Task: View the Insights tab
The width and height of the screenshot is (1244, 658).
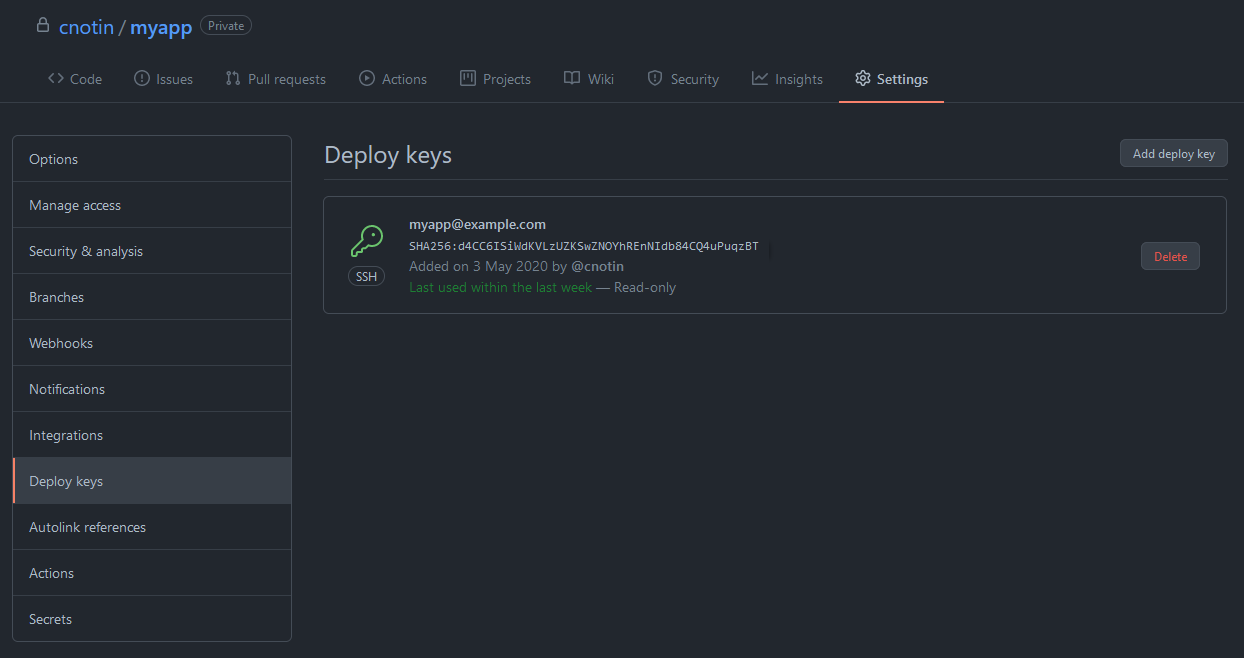Action: [x=788, y=79]
